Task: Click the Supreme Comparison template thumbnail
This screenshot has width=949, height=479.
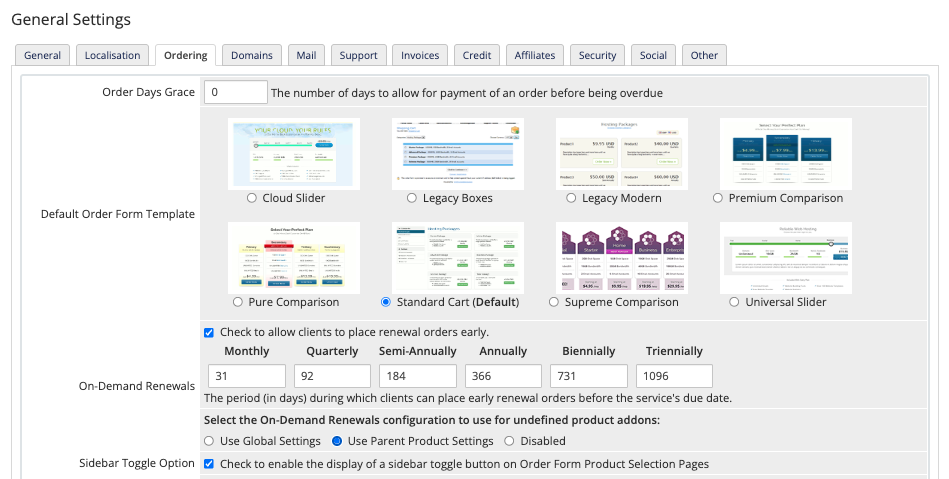Action: point(621,258)
